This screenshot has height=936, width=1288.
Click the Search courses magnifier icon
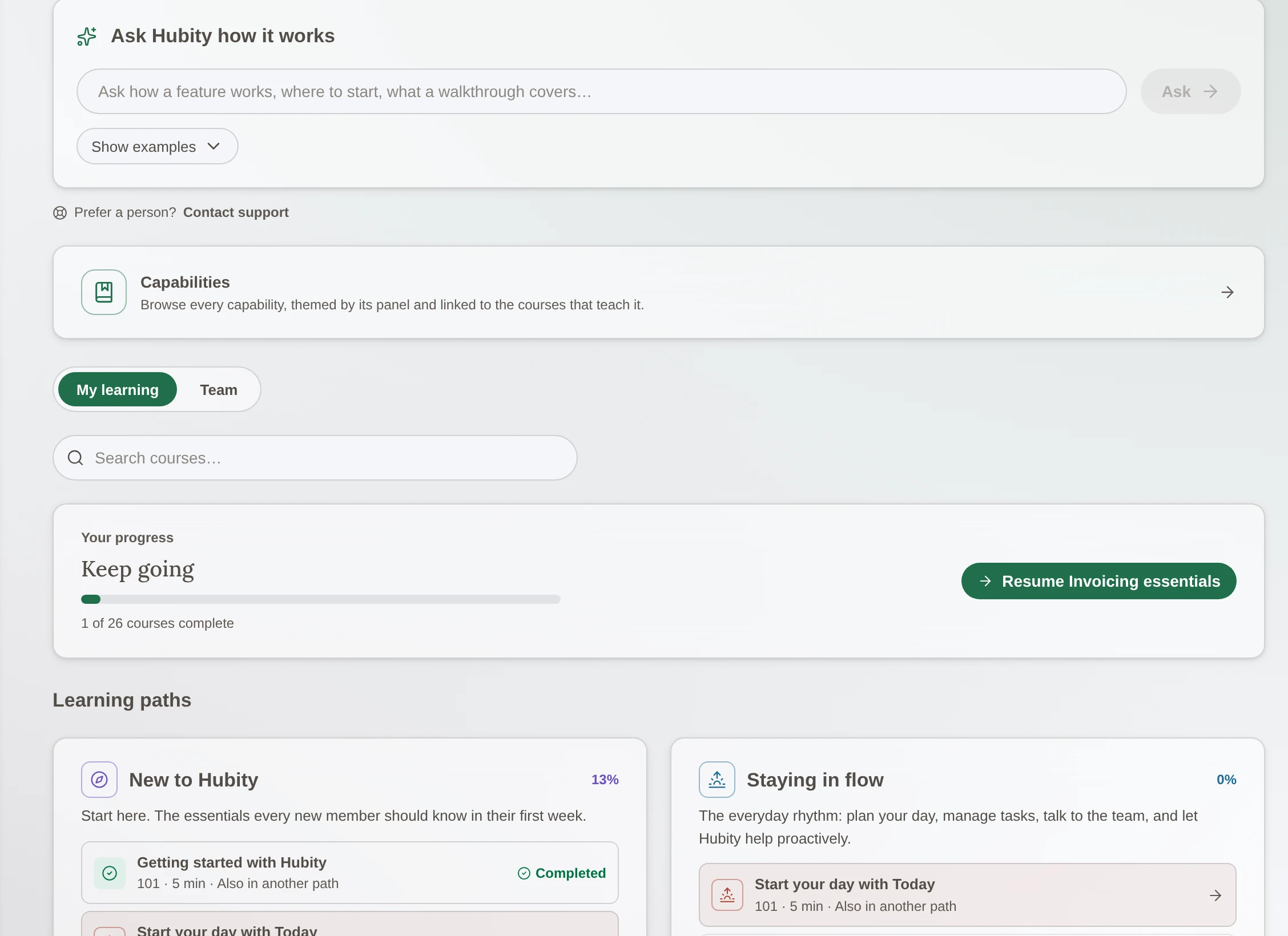point(75,458)
